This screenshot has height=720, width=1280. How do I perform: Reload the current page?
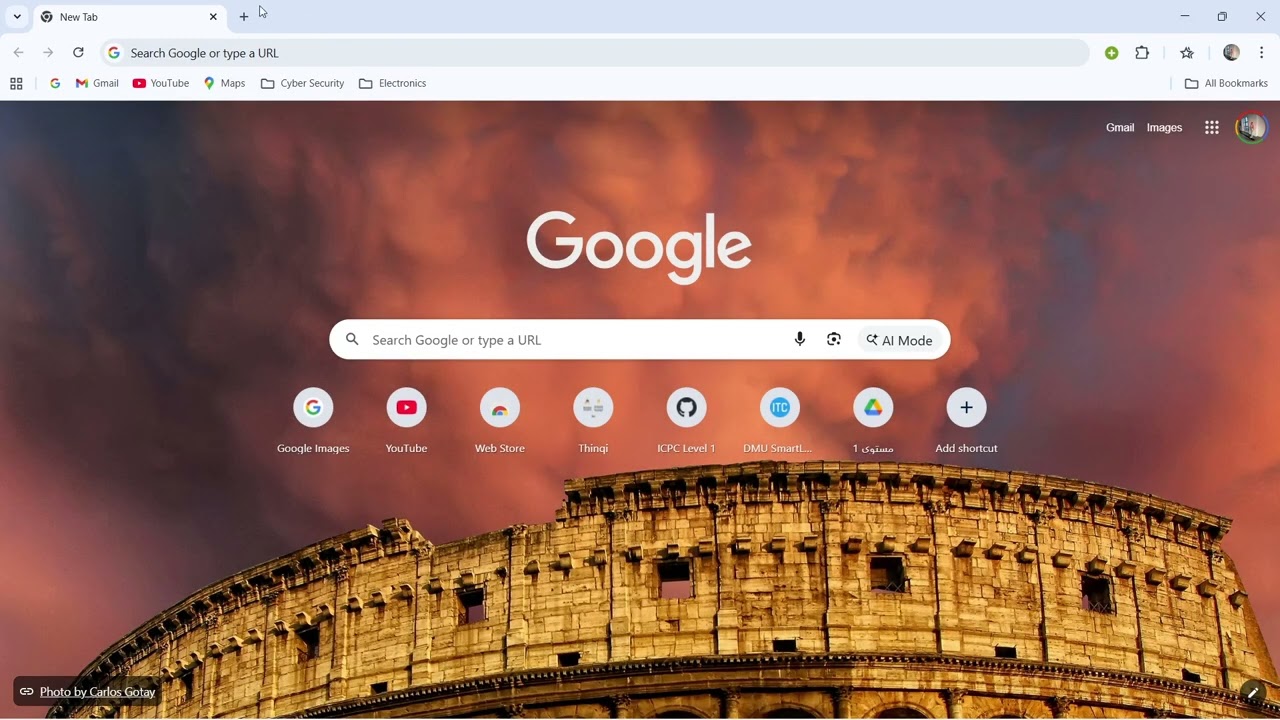[x=78, y=53]
